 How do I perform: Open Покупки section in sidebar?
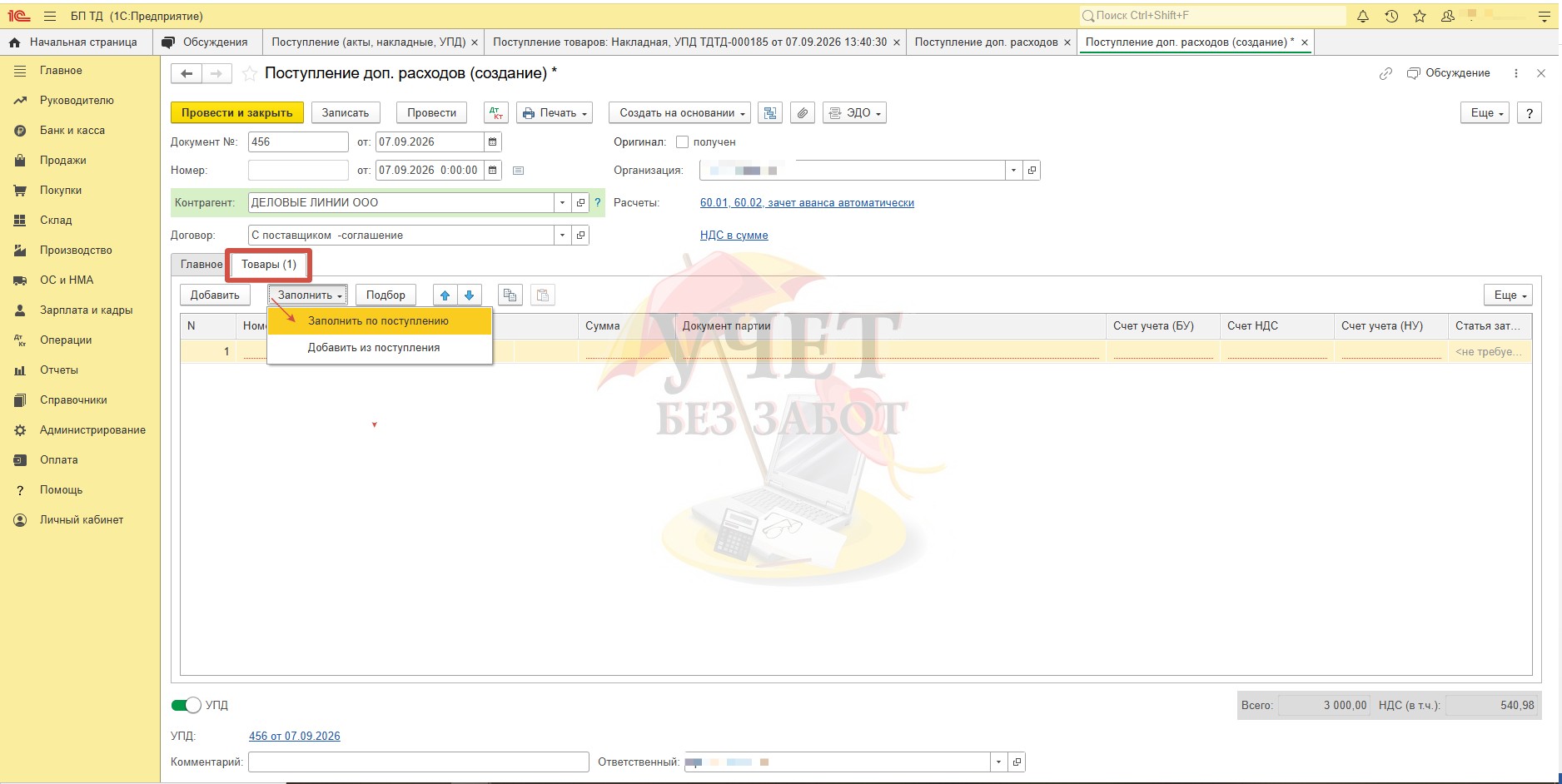(61, 191)
